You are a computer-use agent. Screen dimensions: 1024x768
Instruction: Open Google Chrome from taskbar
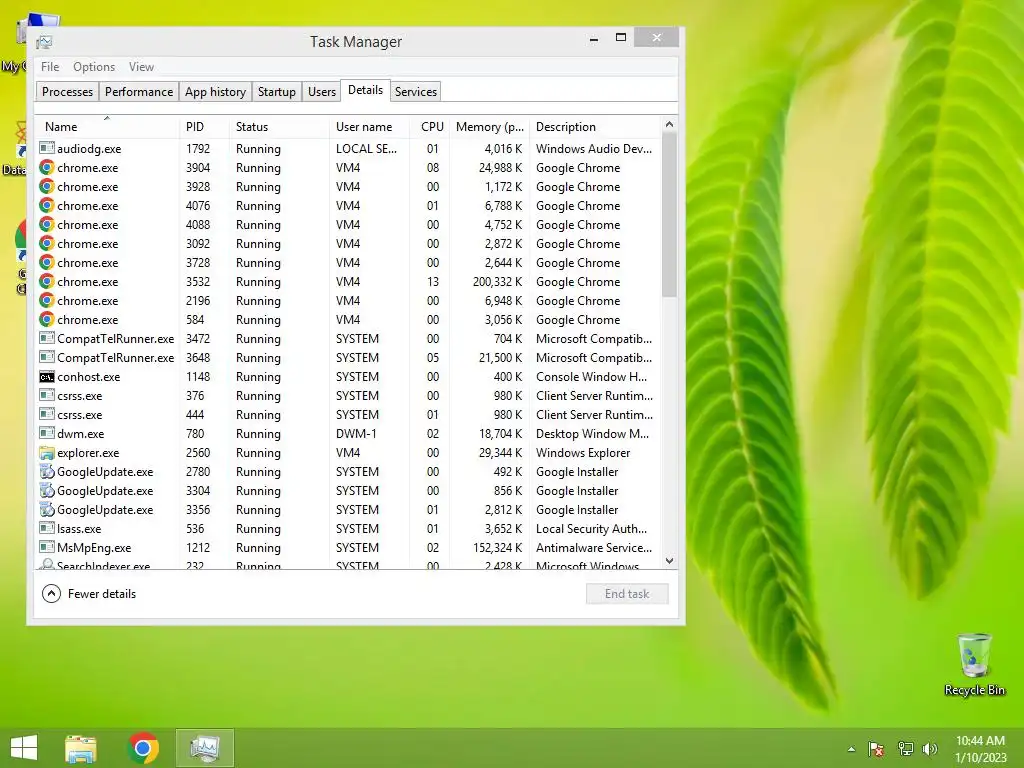(143, 748)
